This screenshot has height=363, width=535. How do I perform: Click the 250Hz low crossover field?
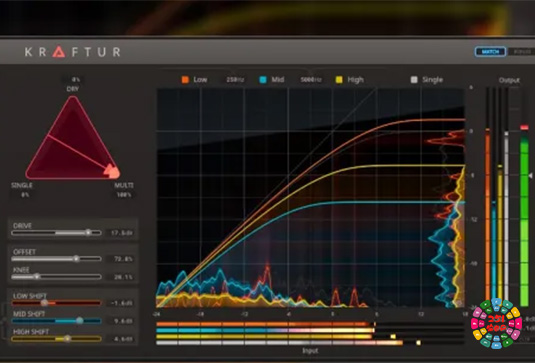(235, 80)
